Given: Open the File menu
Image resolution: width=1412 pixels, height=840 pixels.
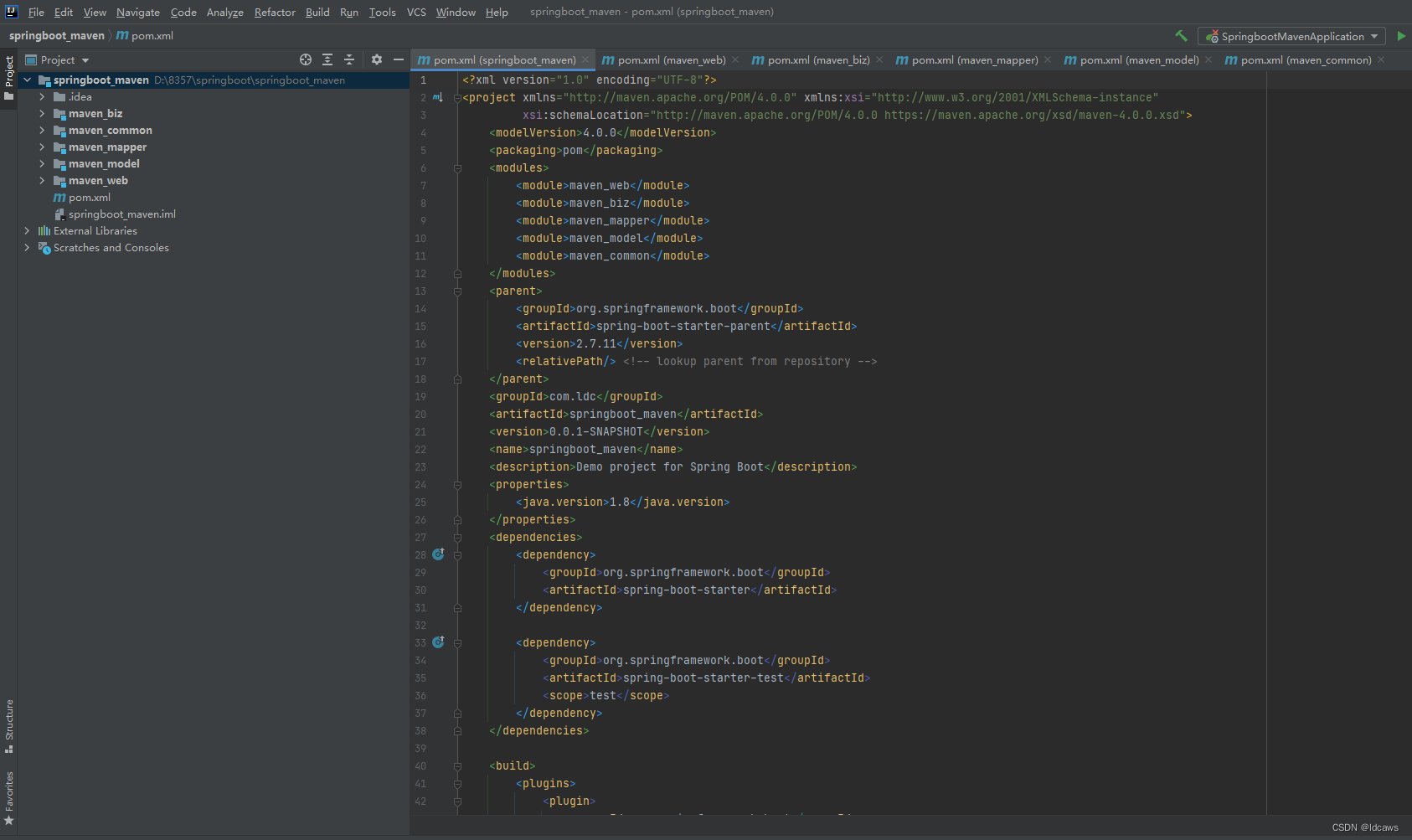Looking at the screenshot, I should tap(36, 12).
